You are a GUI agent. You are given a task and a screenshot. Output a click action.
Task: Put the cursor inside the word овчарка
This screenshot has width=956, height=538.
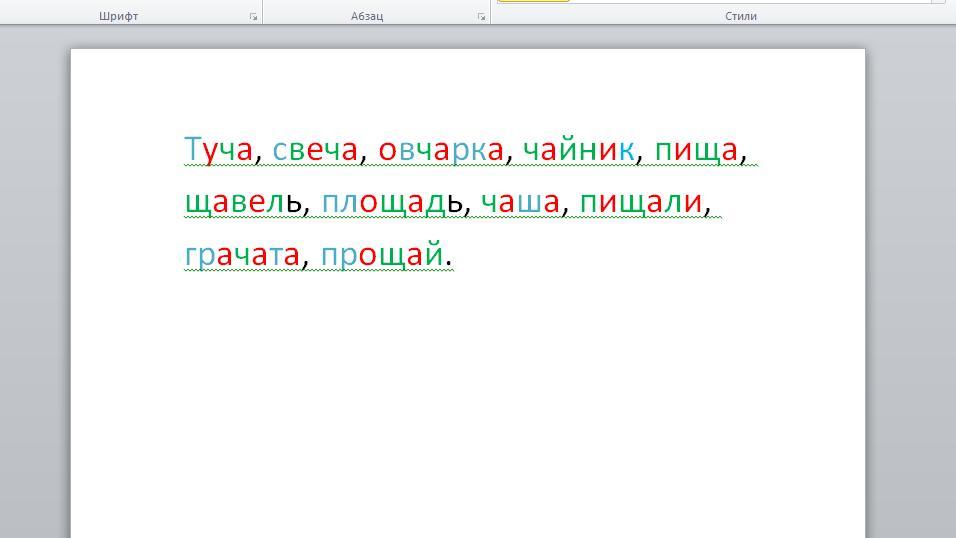tap(440, 150)
